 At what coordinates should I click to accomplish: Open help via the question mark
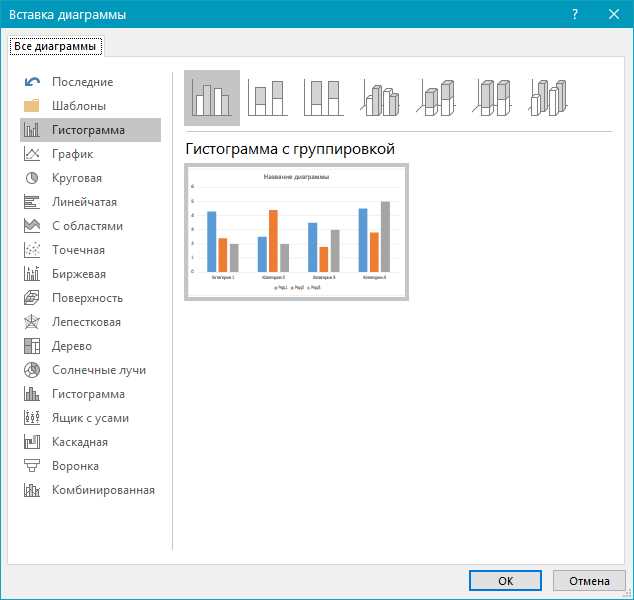click(x=575, y=15)
